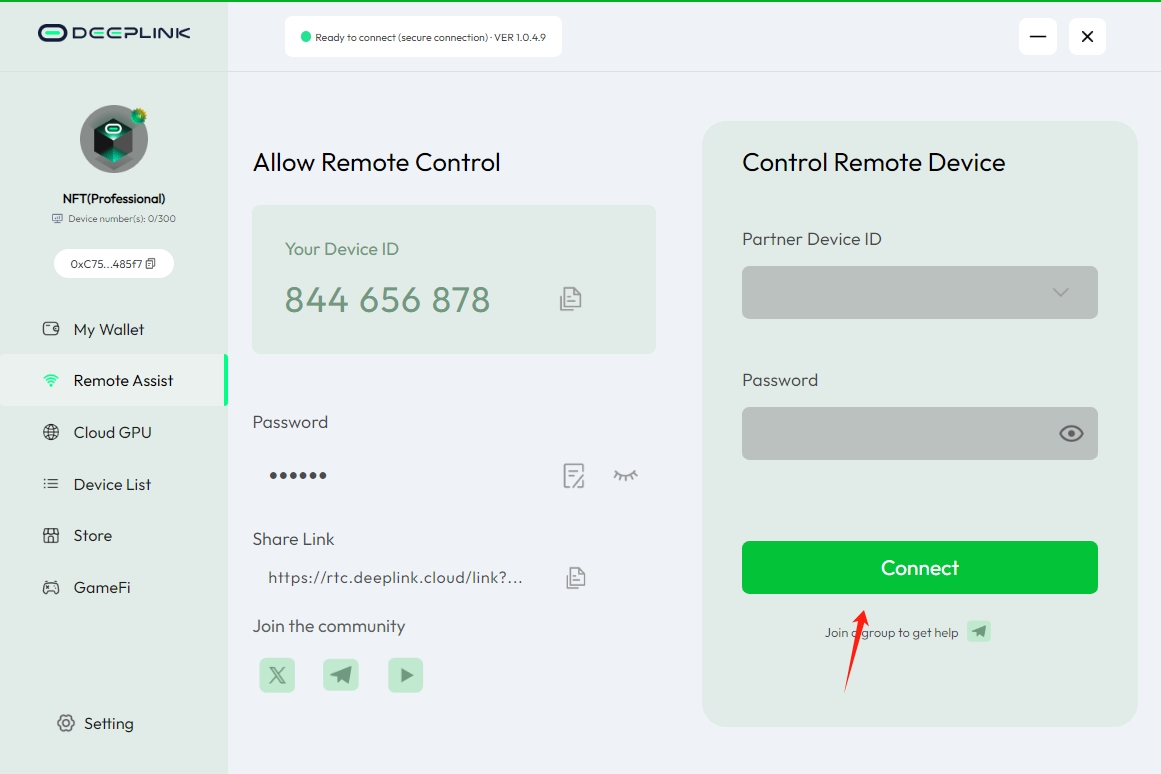Click the share link URL text
The image size is (1161, 774).
(395, 578)
